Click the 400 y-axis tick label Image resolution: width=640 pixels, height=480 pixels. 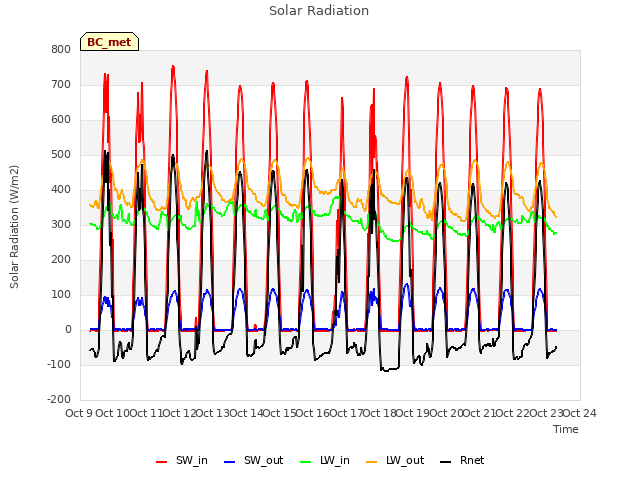click(x=61, y=189)
